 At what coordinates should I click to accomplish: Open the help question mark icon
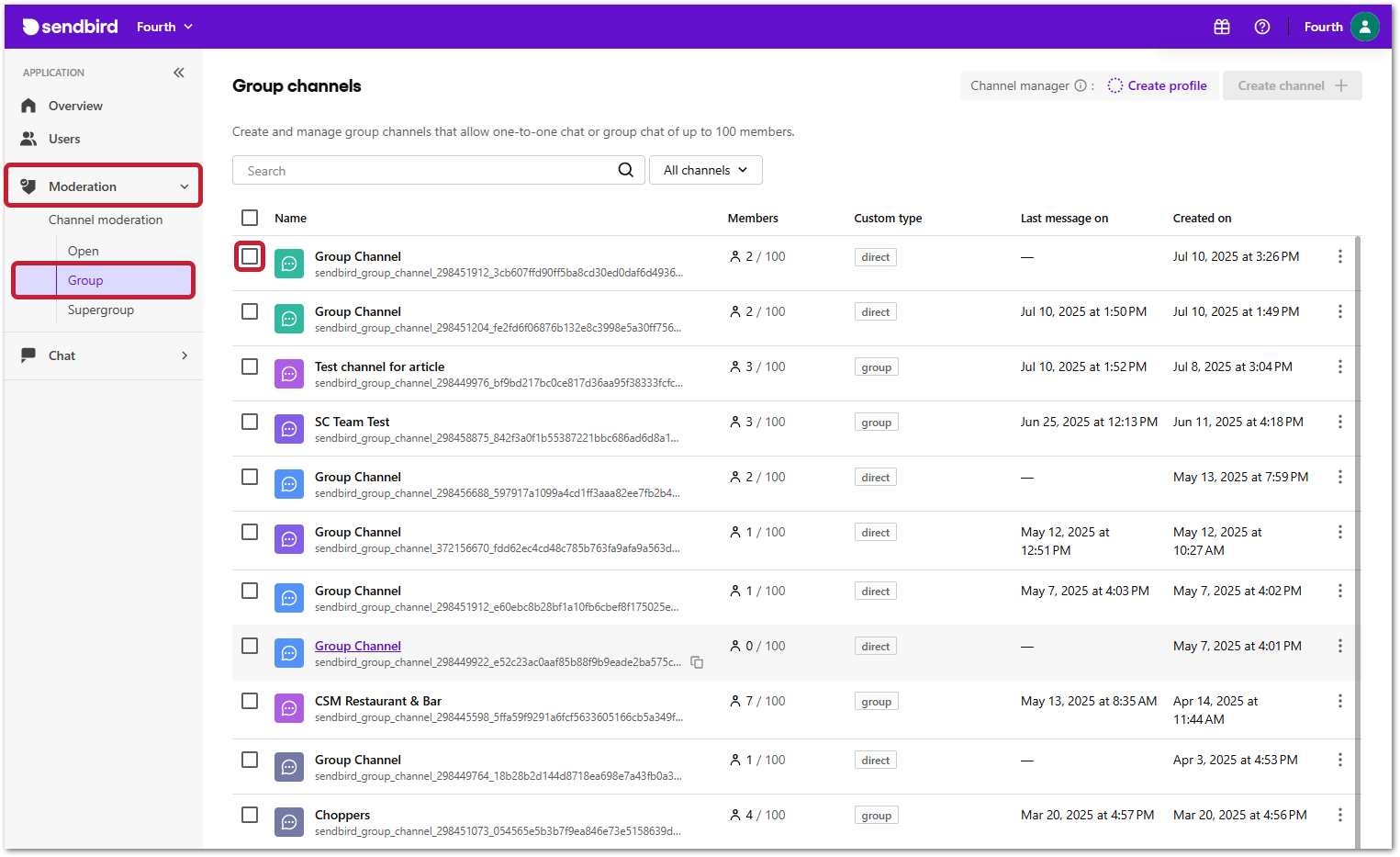point(1261,27)
